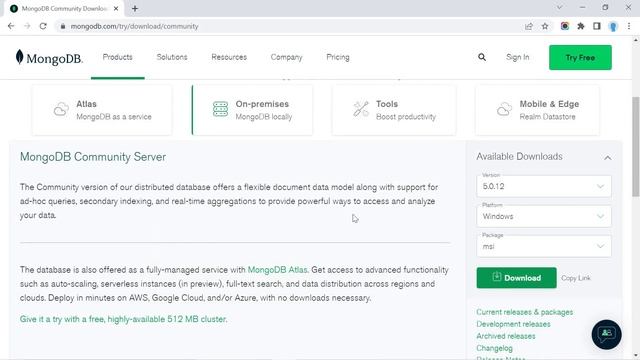
Task: Select the Mobile & Edge card
Action: click(538, 110)
